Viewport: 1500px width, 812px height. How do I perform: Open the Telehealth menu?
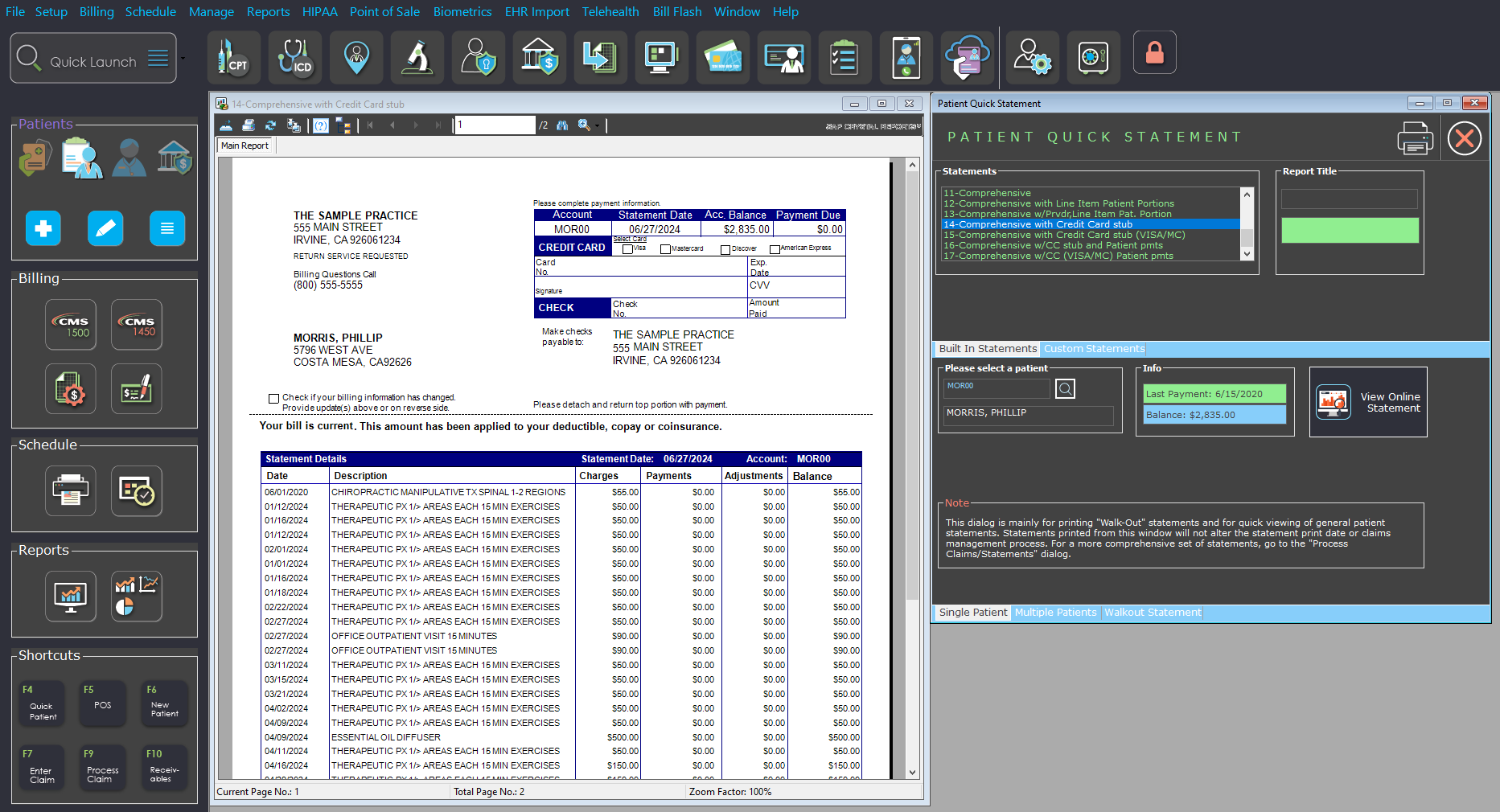[610, 12]
